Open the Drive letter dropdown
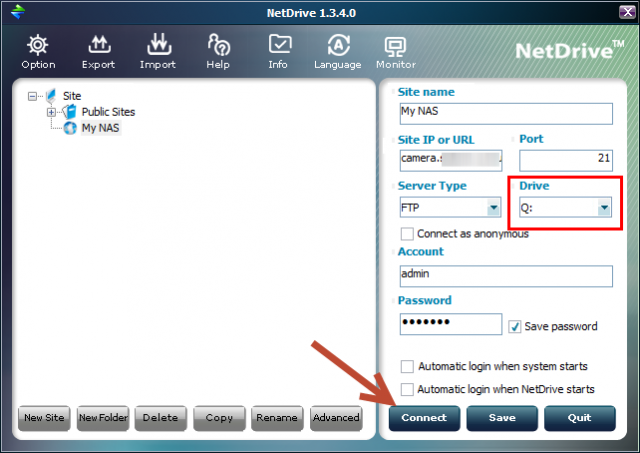Screen dimensions: 640x453 tap(604, 208)
